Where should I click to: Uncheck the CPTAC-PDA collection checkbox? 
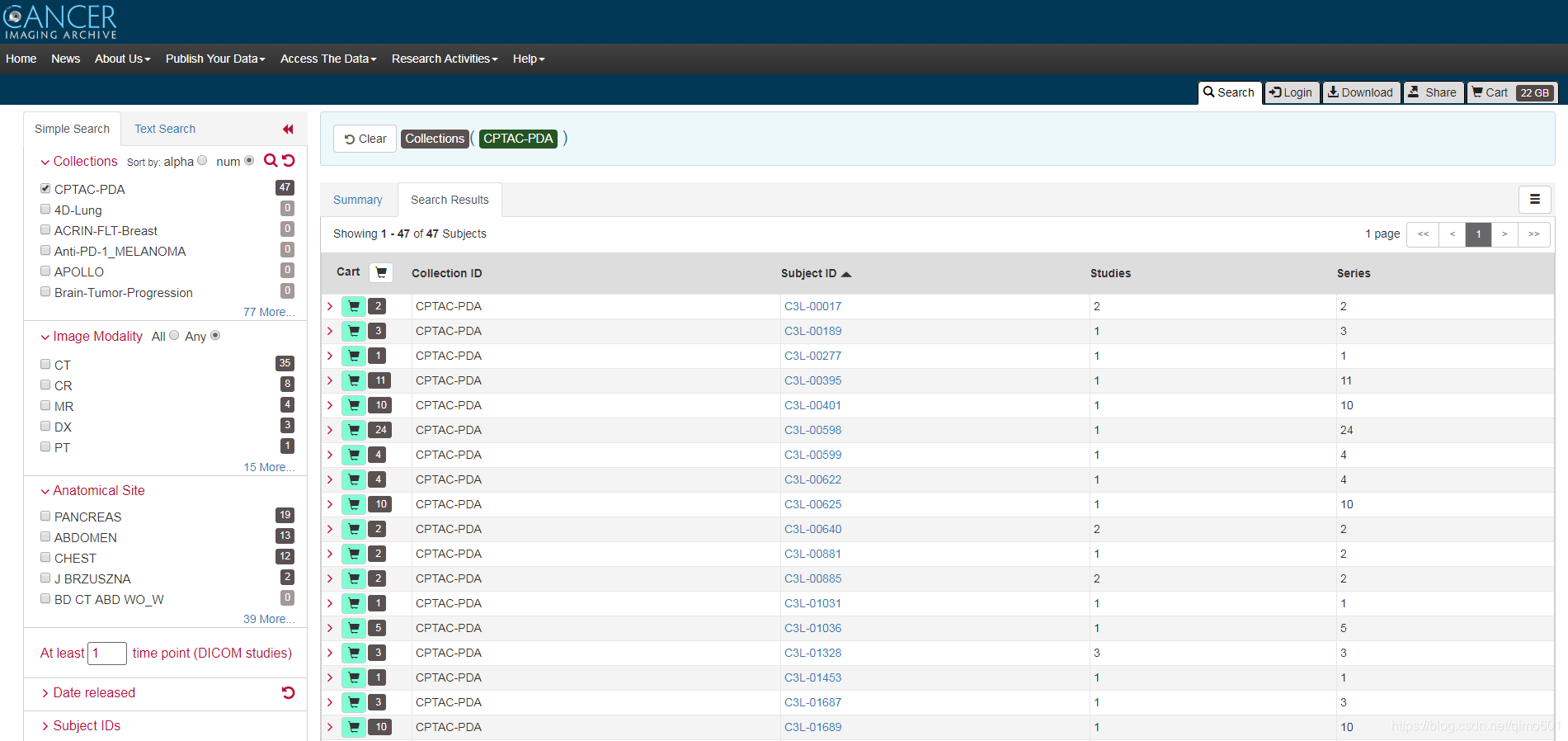tap(45, 188)
